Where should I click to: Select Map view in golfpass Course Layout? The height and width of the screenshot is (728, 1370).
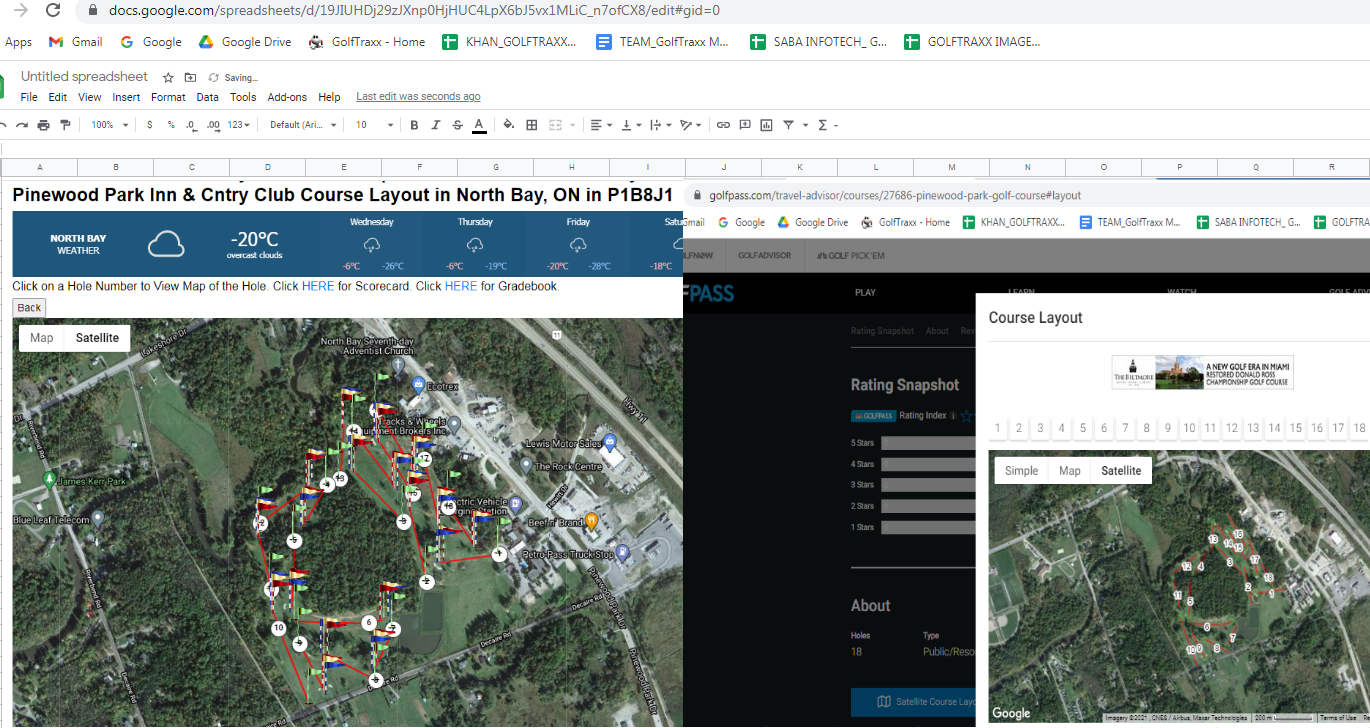[1070, 471]
